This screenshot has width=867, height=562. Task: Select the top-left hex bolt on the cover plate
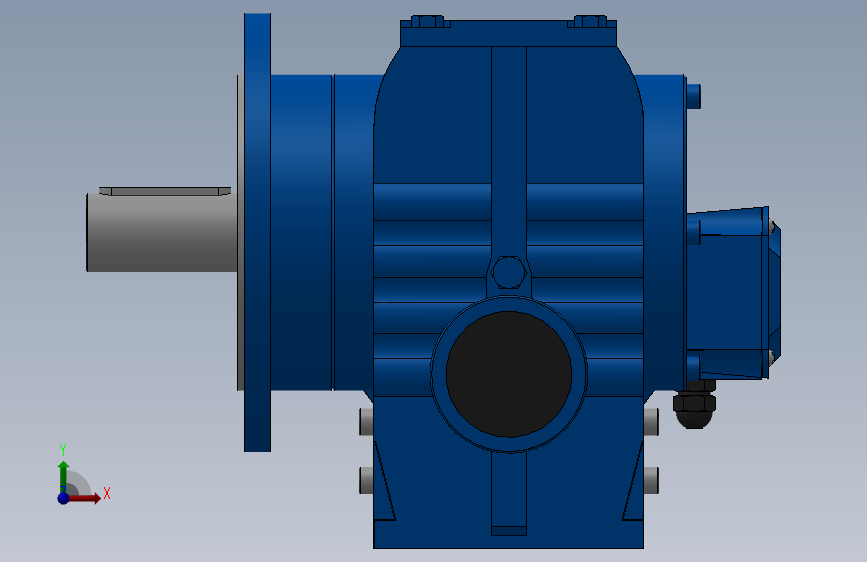pos(428,22)
